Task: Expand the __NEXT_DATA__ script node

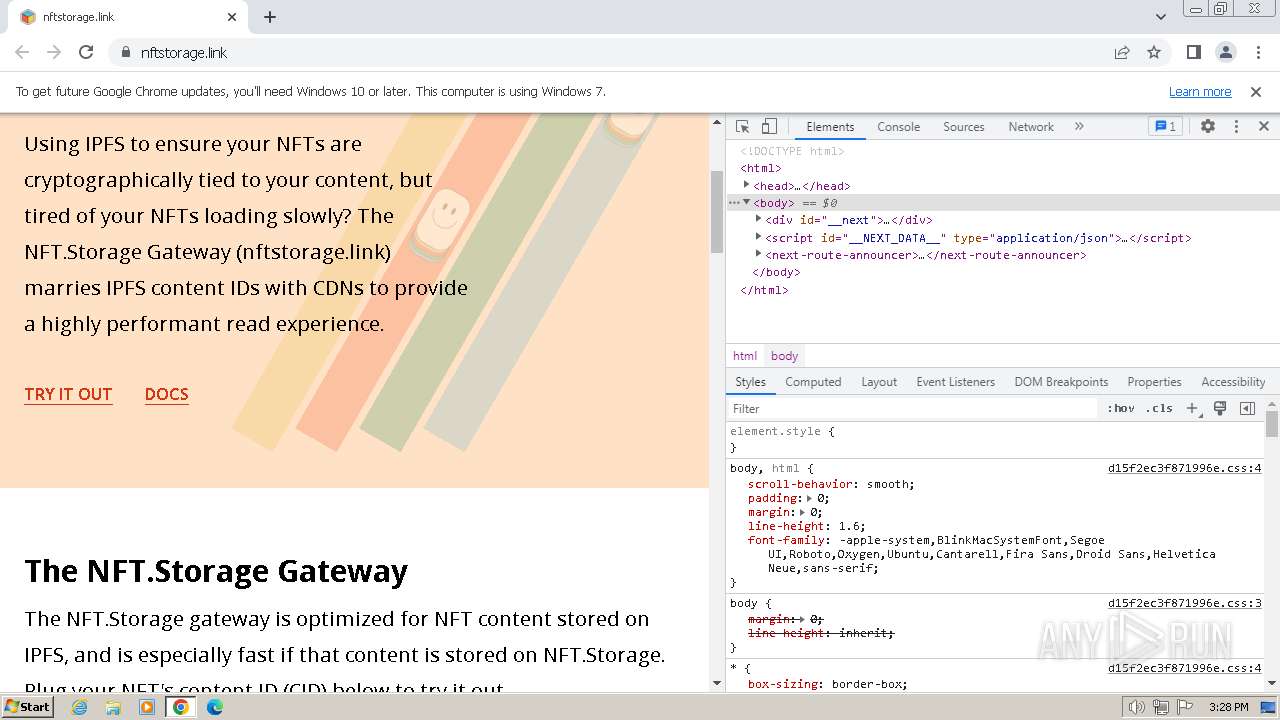Action: (758, 237)
